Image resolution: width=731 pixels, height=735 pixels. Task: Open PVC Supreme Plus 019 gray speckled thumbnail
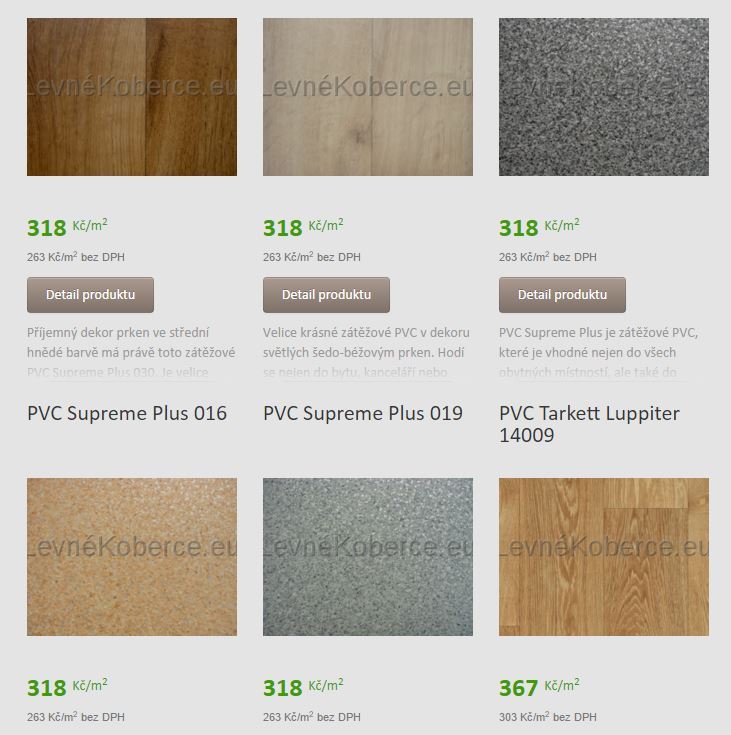tap(368, 557)
